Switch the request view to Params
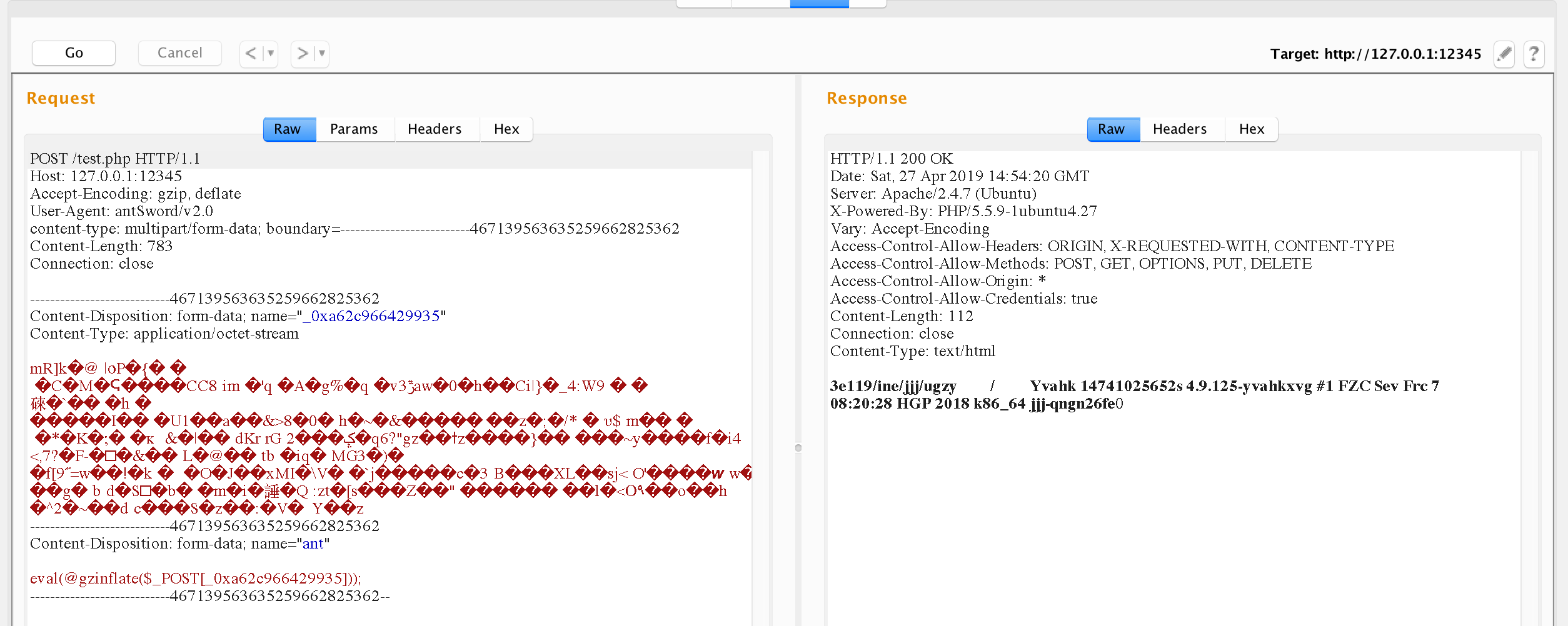1568x626 pixels. tap(354, 129)
